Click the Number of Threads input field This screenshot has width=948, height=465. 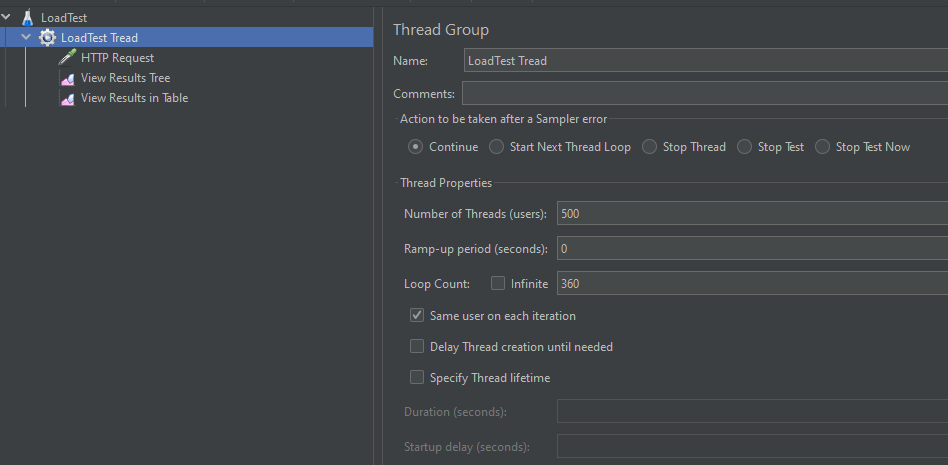click(750, 213)
